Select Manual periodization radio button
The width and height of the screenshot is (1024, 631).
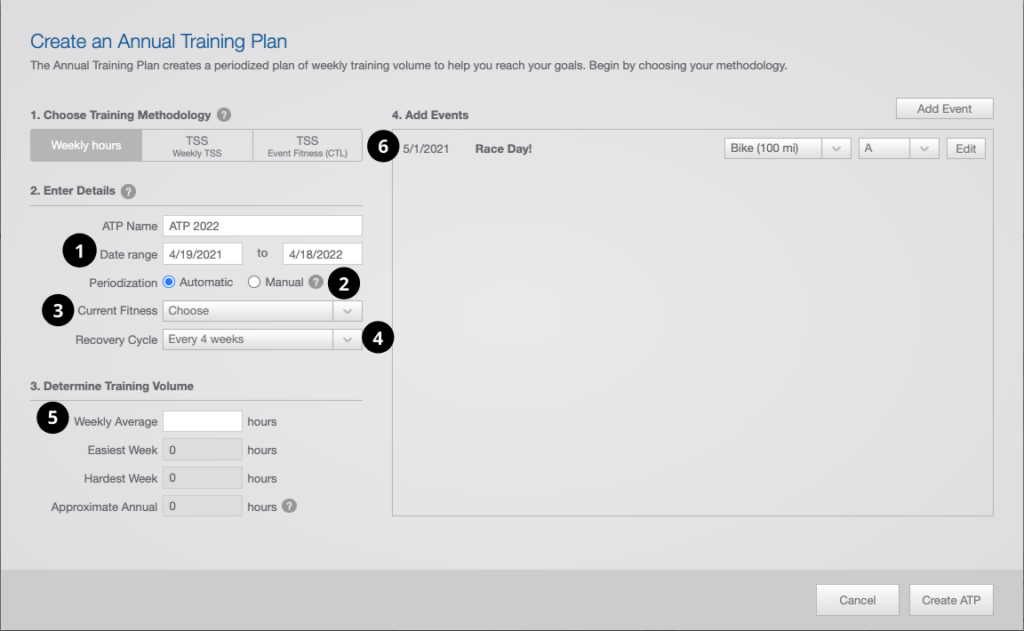pyautogui.click(x=254, y=282)
